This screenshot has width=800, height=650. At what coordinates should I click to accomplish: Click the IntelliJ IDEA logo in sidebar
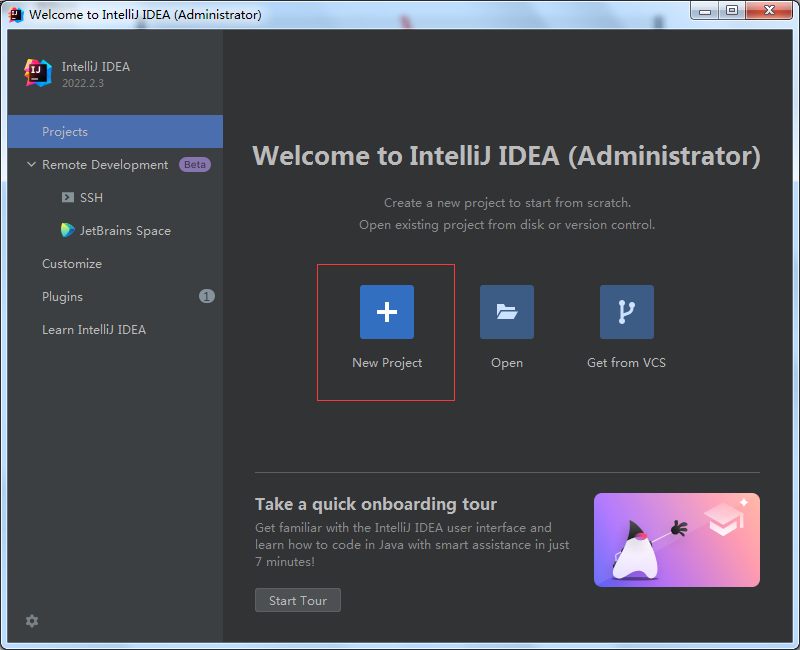pyautogui.click(x=38, y=73)
